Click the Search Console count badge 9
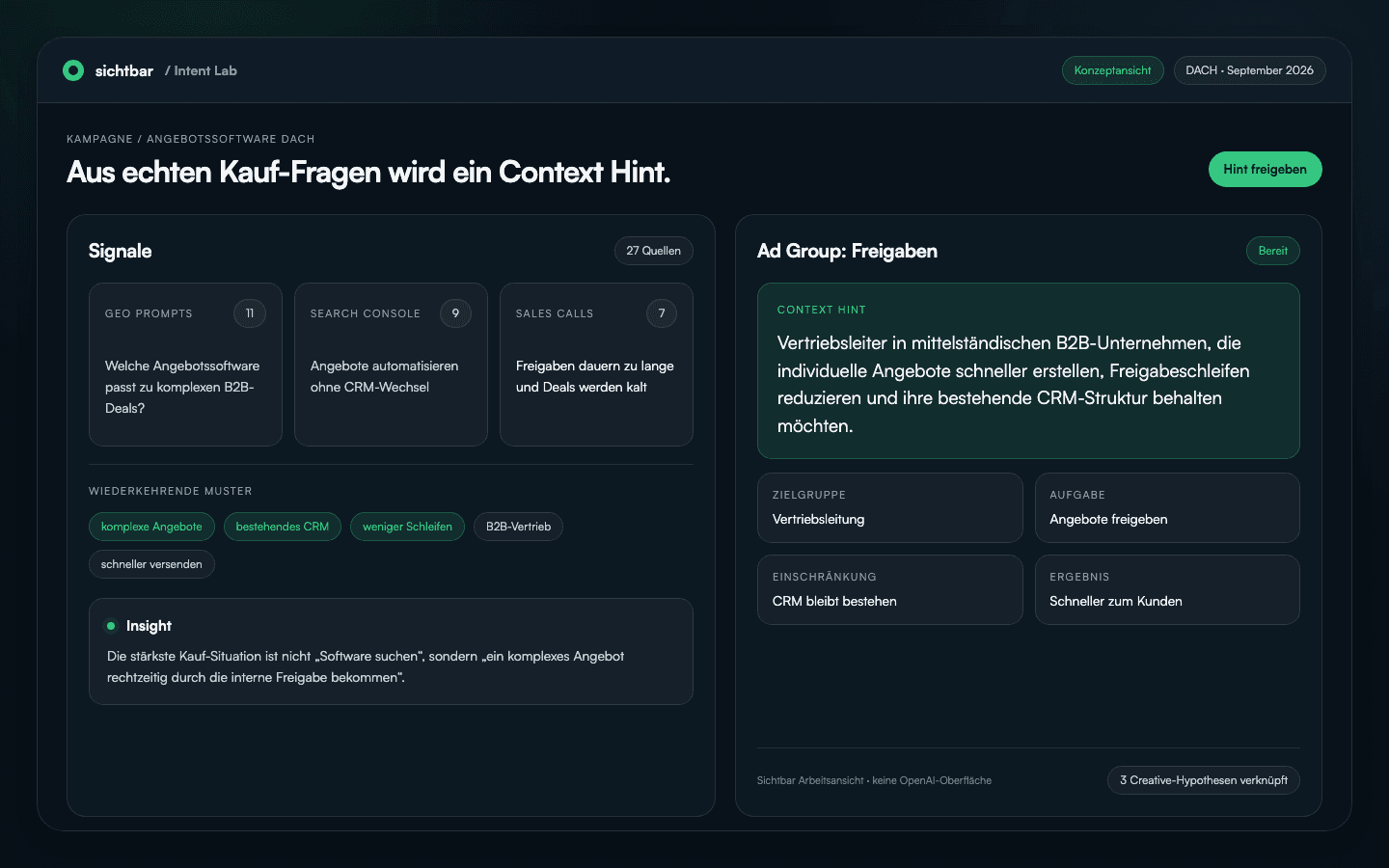This screenshot has width=1389, height=868. 455,313
